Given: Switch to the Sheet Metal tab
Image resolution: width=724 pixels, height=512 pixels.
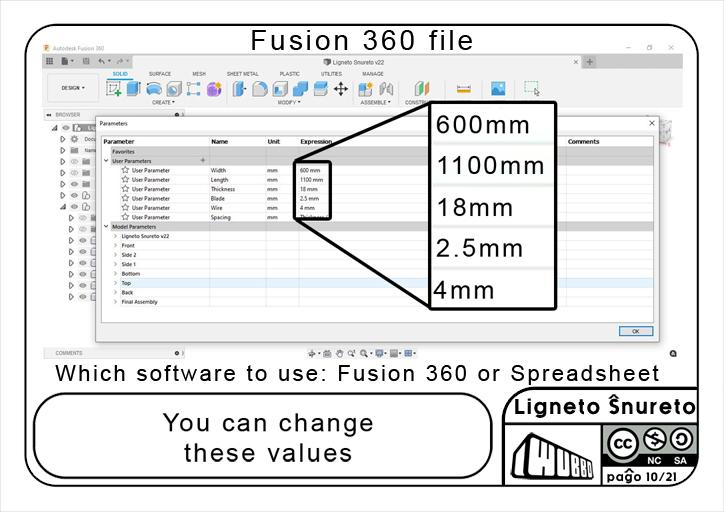Looking at the screenshot, I should pyautogui.click(x=242, y=74).
